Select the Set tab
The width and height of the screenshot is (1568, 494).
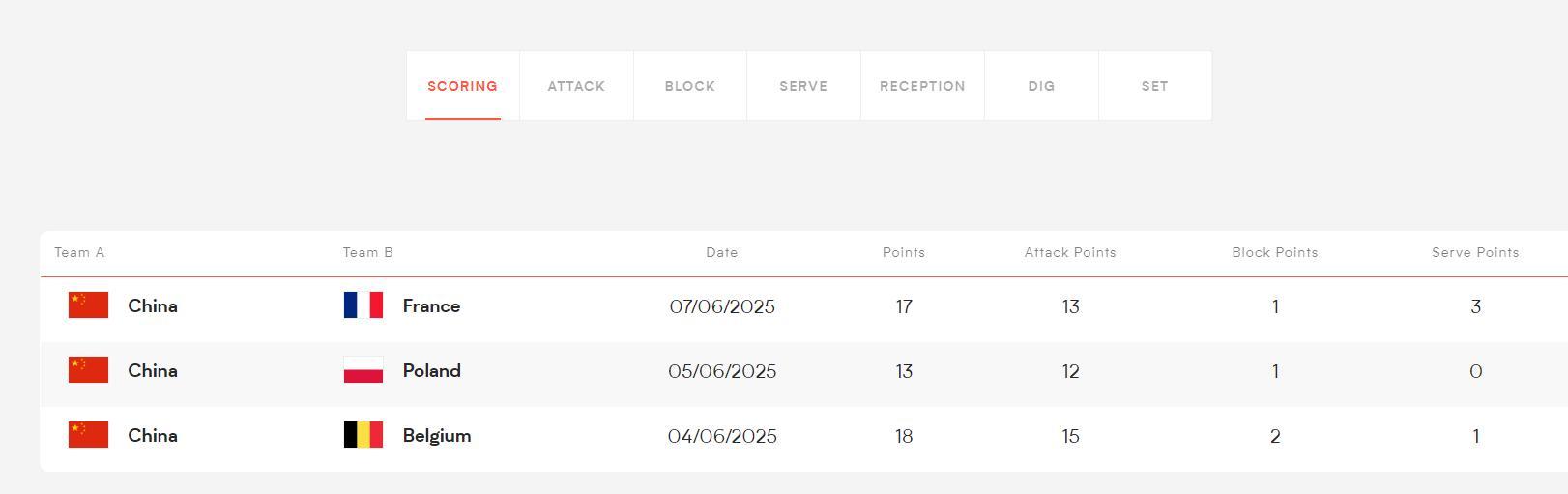pos(1154,86)
